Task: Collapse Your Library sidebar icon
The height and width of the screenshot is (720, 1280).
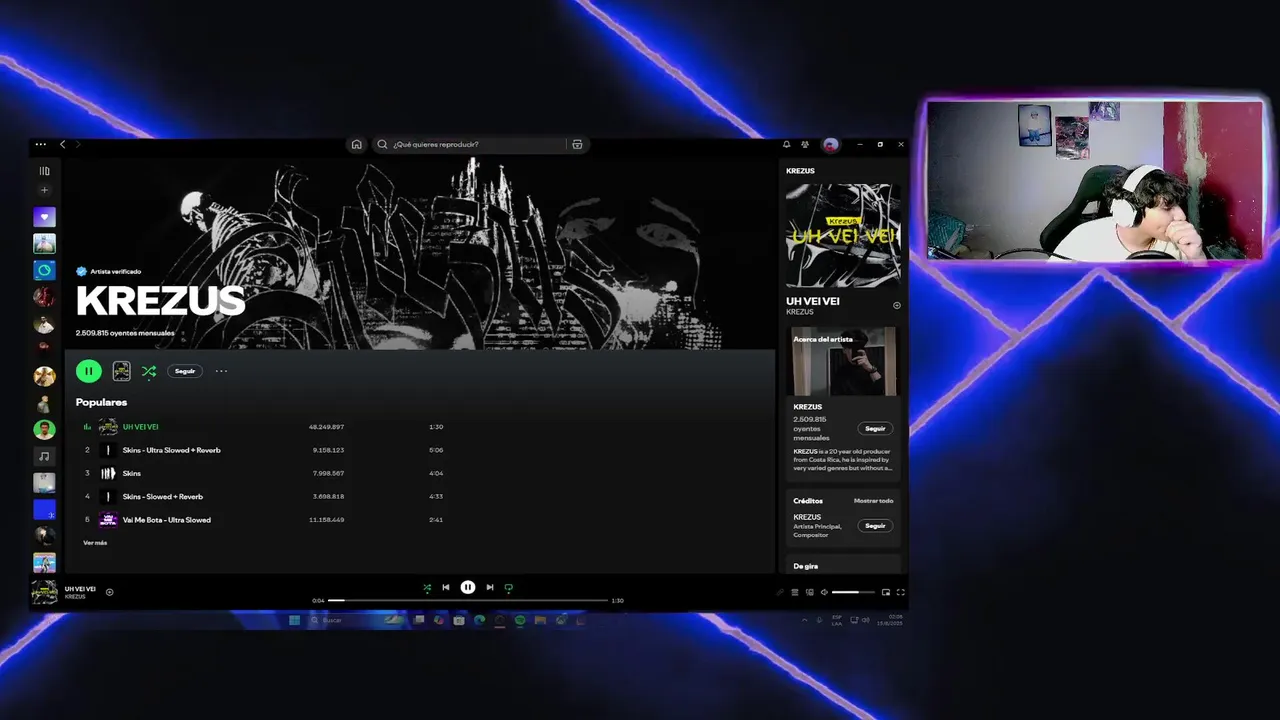Action: 44,171
